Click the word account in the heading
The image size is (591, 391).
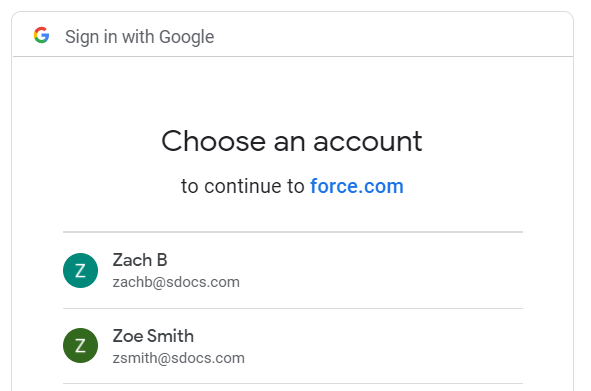367,142
